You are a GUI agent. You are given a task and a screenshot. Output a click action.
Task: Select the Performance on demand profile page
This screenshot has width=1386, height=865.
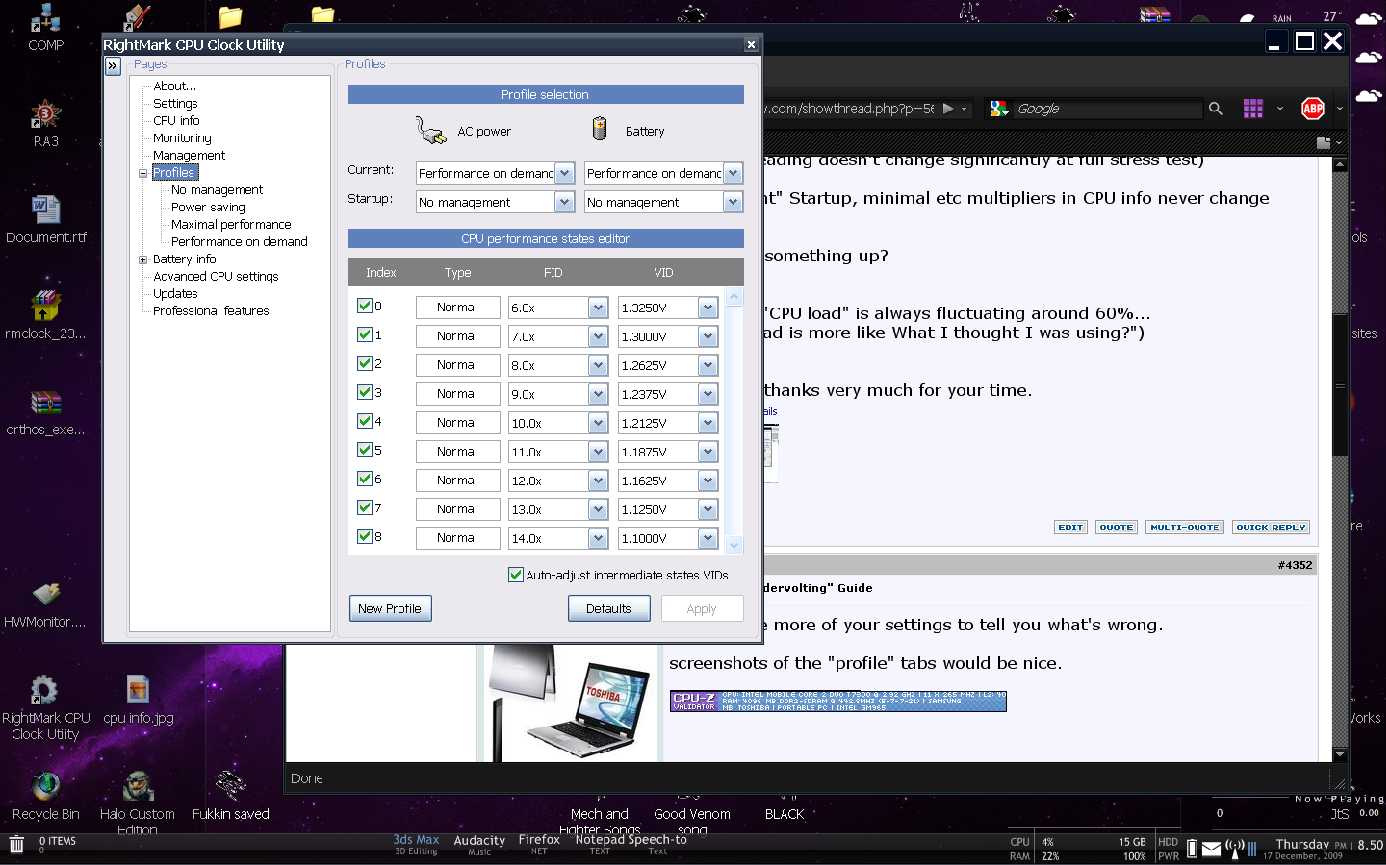[x=239, y=241]
